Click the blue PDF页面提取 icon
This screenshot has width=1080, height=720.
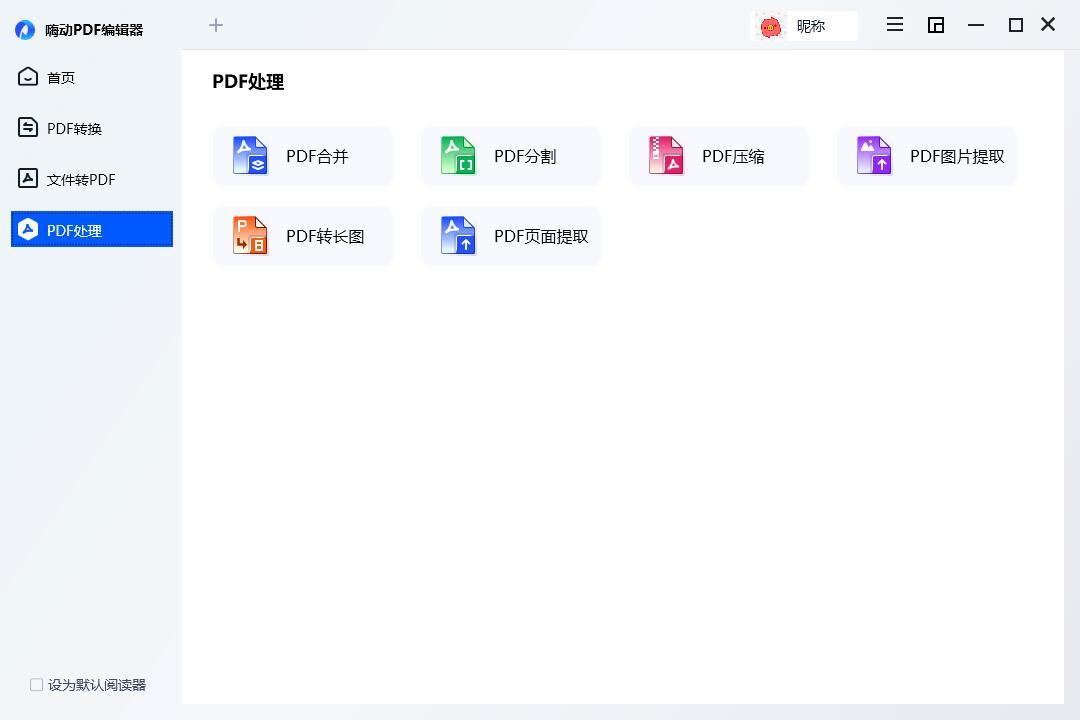point(458,236)
